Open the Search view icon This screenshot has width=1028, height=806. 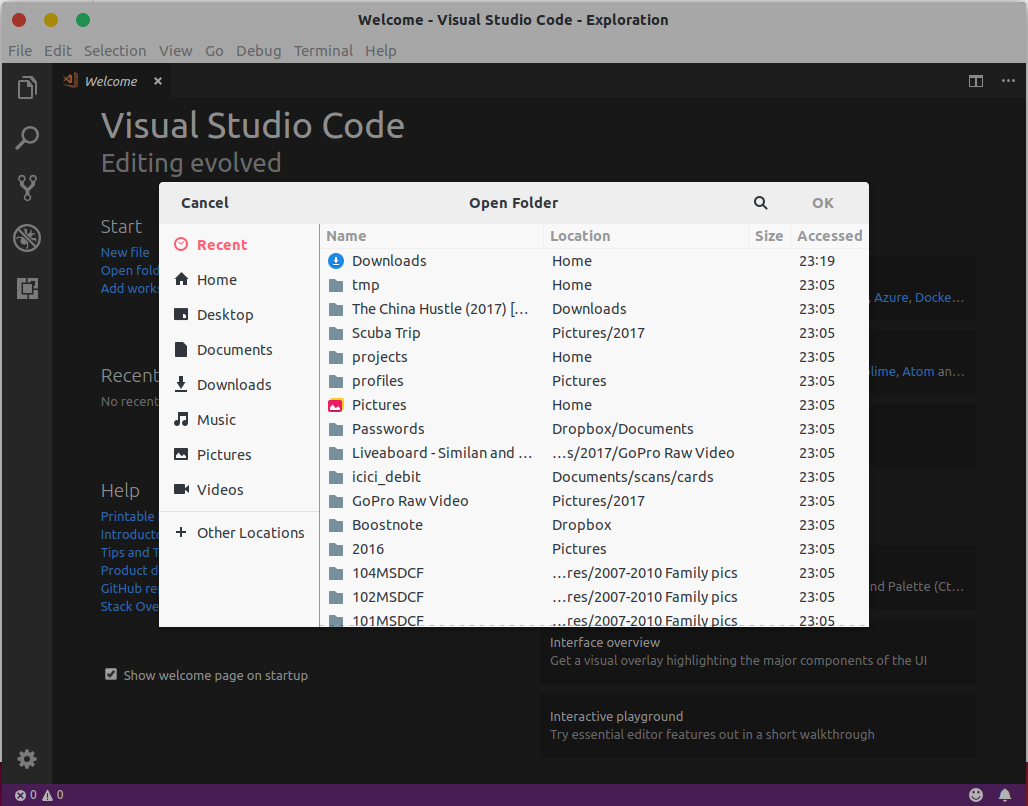[26, 137]
